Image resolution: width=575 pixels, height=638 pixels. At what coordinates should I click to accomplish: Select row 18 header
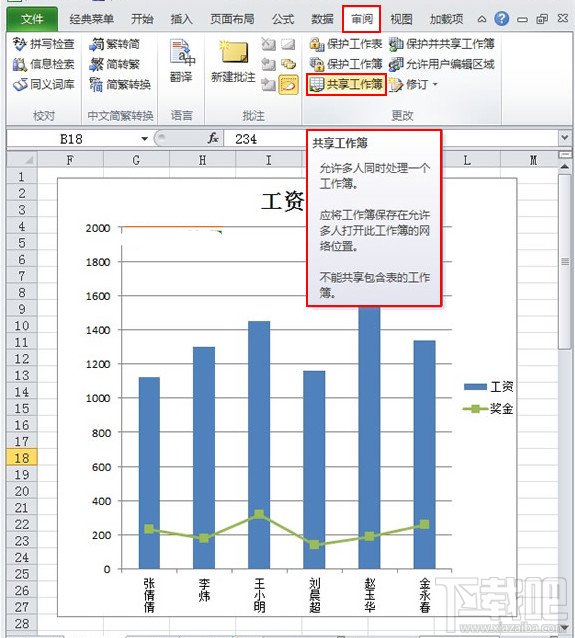tap(22, 458)
